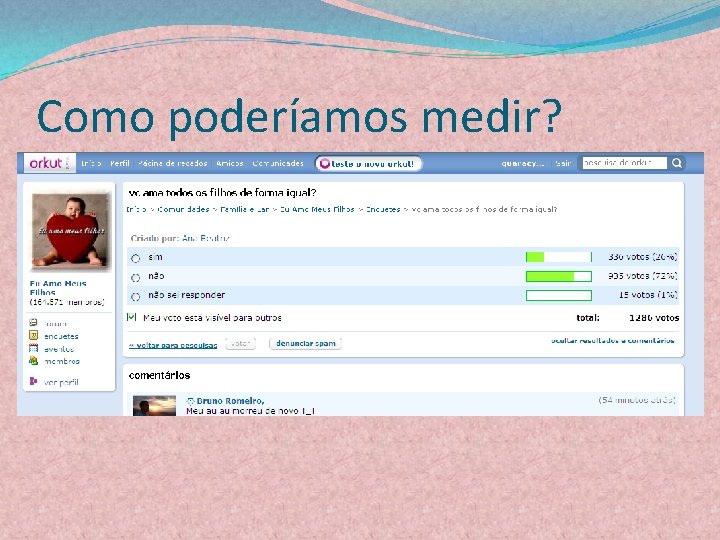This screenshot has height=540, width=720.
Task: Click the 'sair' logout link
Action: tap(562, 163)
